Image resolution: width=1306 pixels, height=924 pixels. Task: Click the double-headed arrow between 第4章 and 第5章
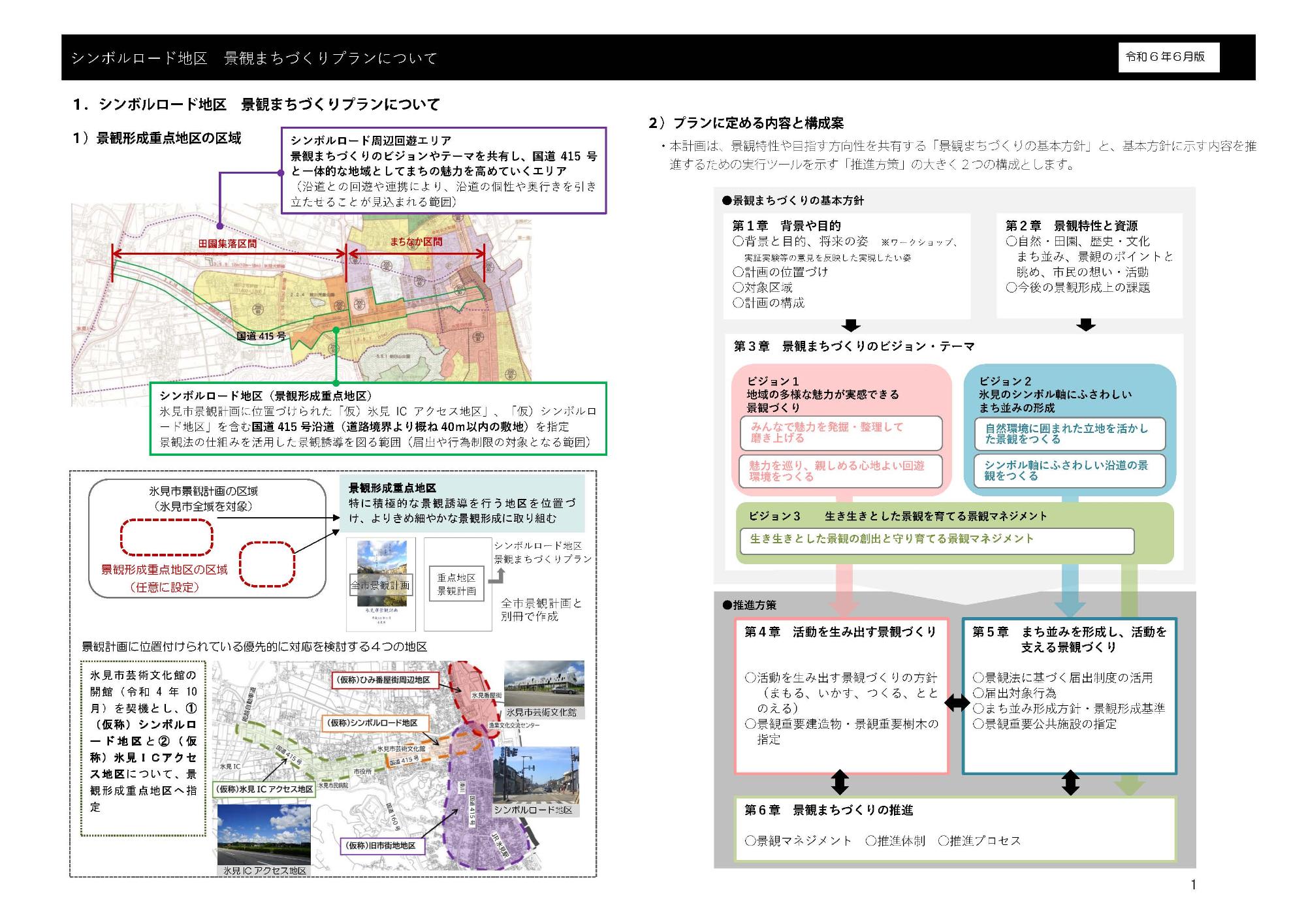[957, 703]
